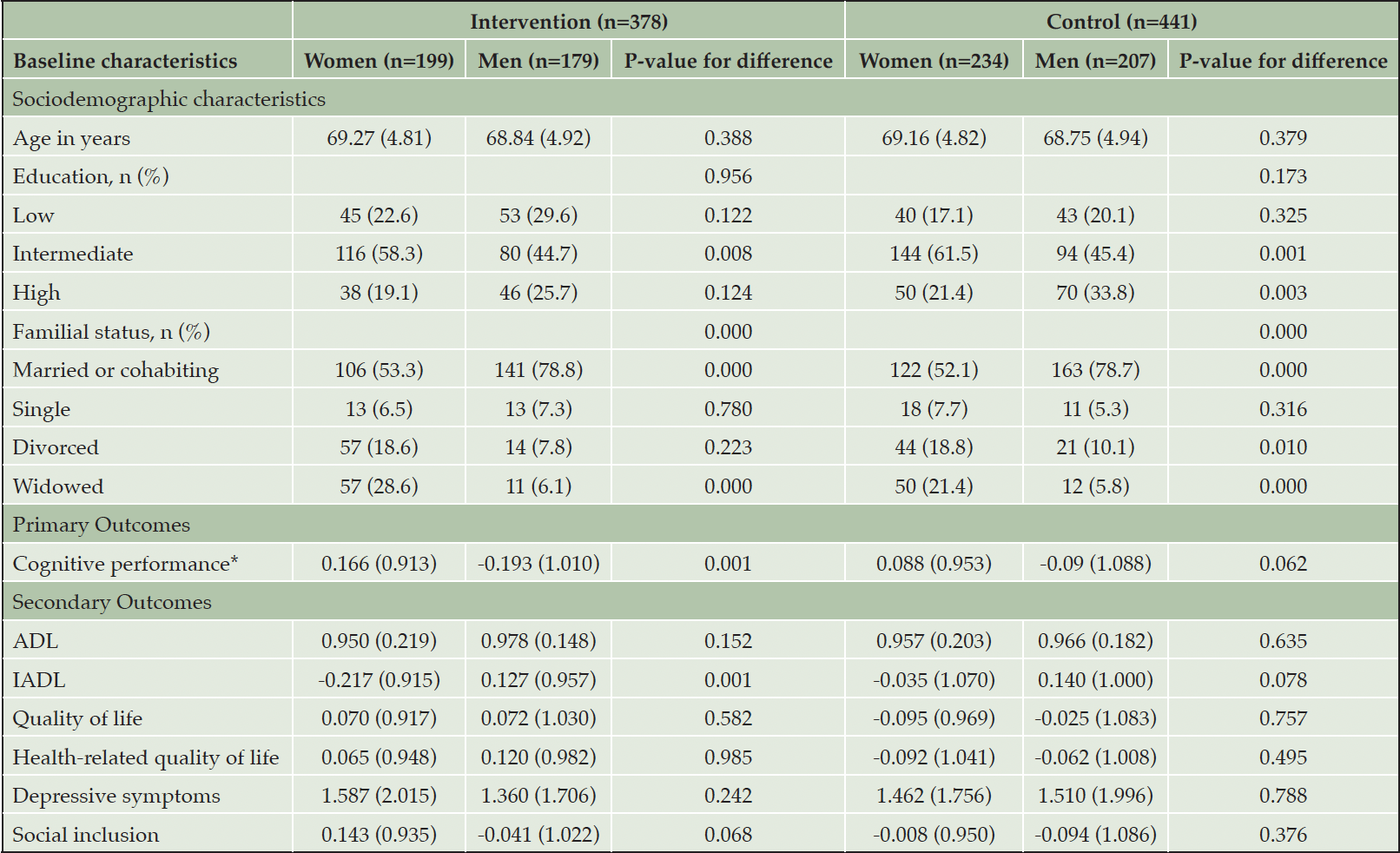Select the cell showing 163 (78.7)
This screenshot has width=1400, height=853.
tap(1095, 370)
